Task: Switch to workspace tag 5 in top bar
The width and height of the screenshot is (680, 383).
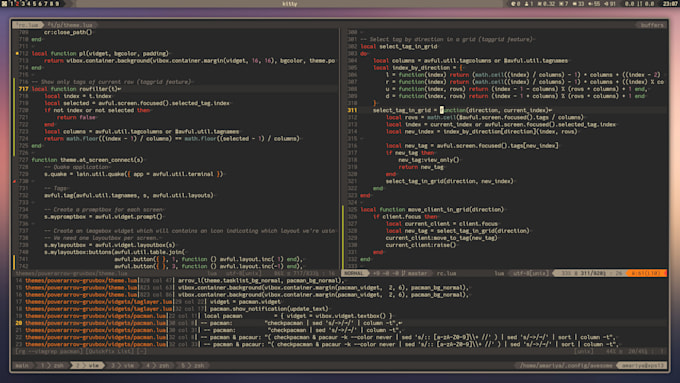Action: [x=34, y=3]
